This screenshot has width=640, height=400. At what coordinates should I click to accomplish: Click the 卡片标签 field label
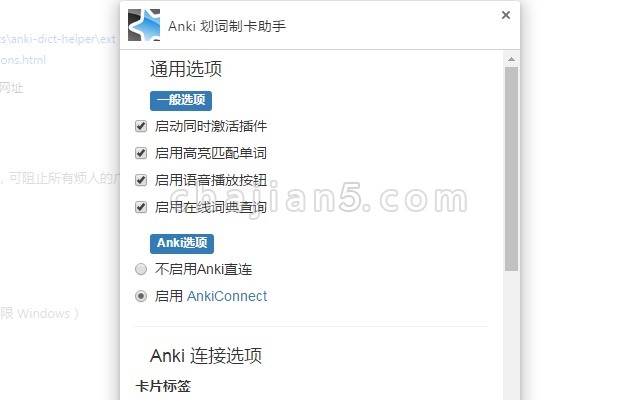(x=163, y=386)
